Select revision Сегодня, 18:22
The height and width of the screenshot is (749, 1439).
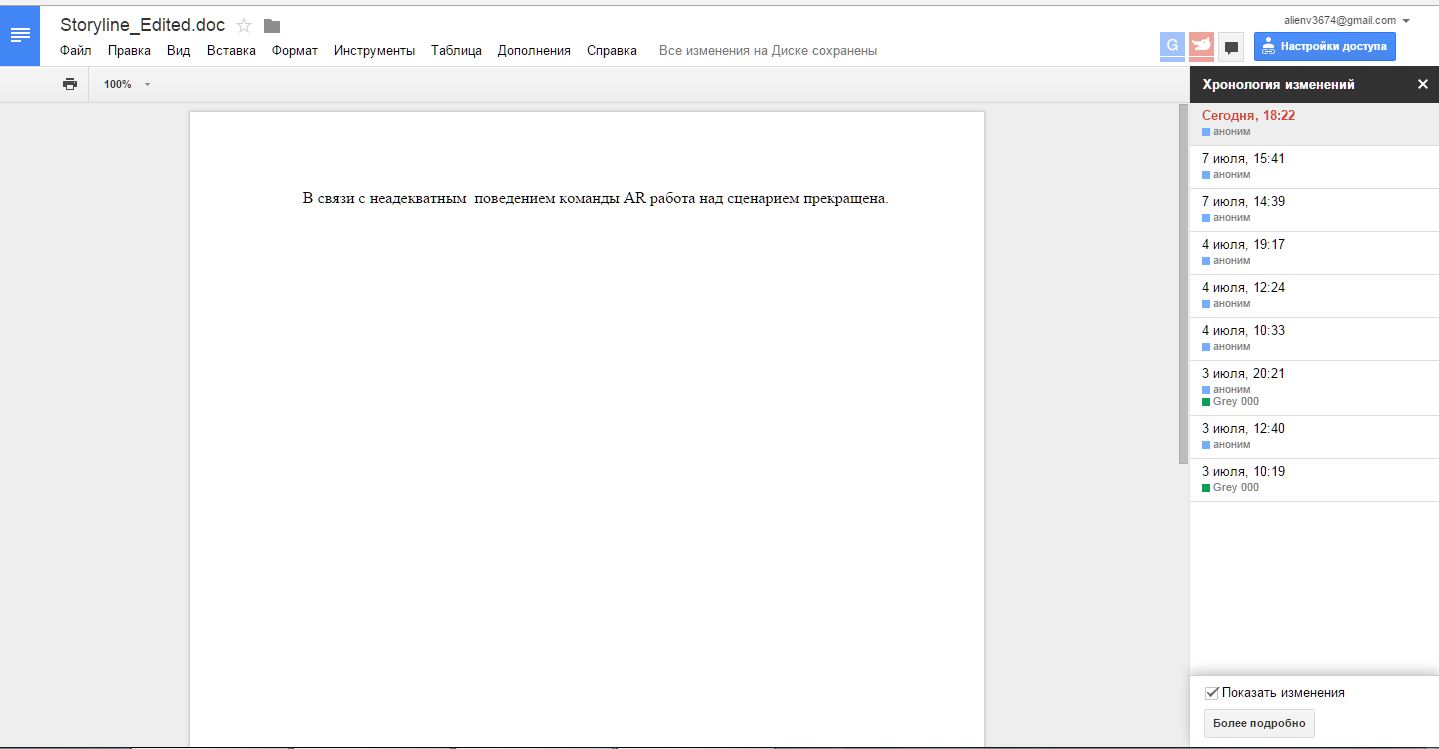1314,123
